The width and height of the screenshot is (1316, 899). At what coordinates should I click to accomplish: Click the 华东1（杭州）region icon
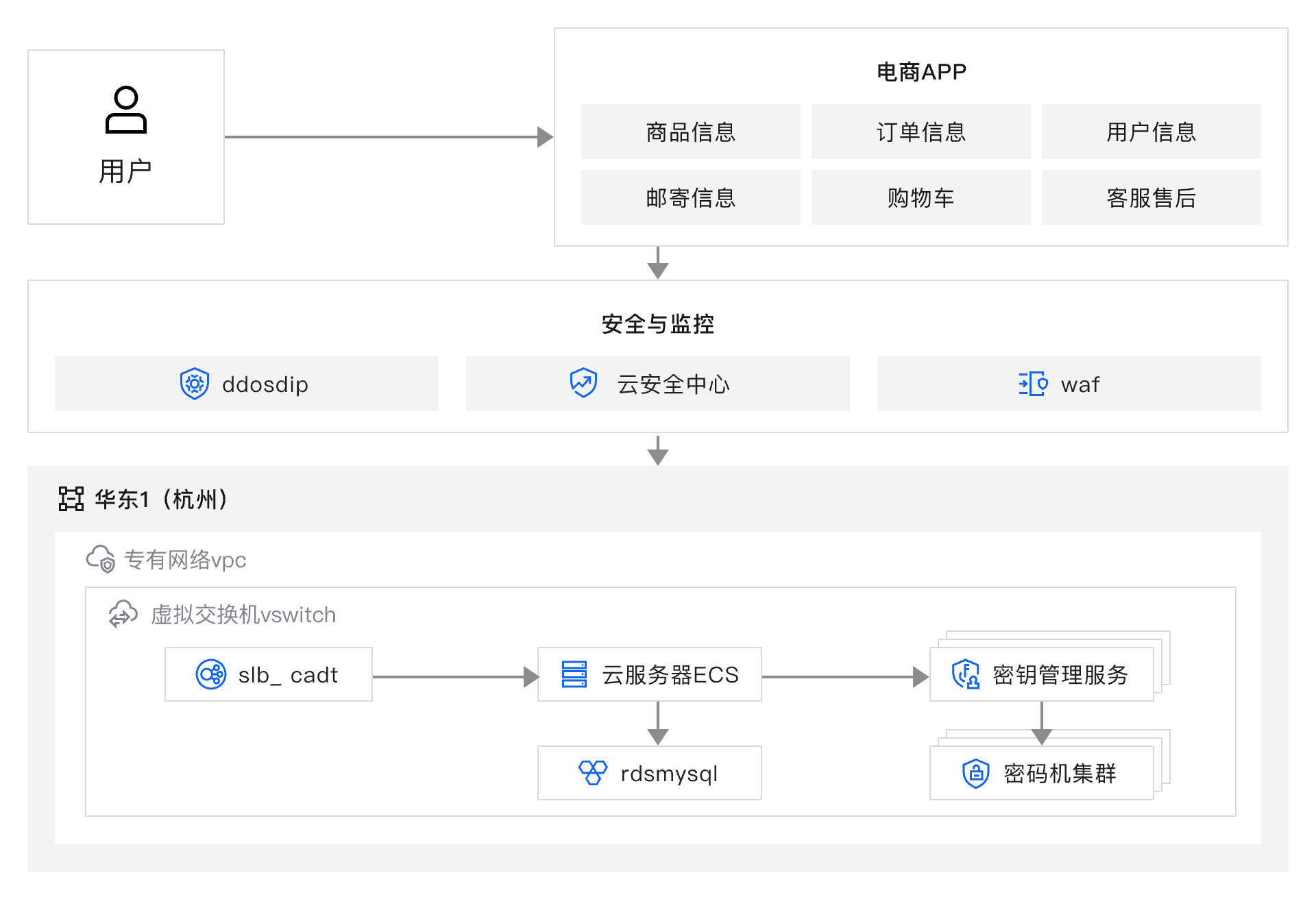pos(71,500)
